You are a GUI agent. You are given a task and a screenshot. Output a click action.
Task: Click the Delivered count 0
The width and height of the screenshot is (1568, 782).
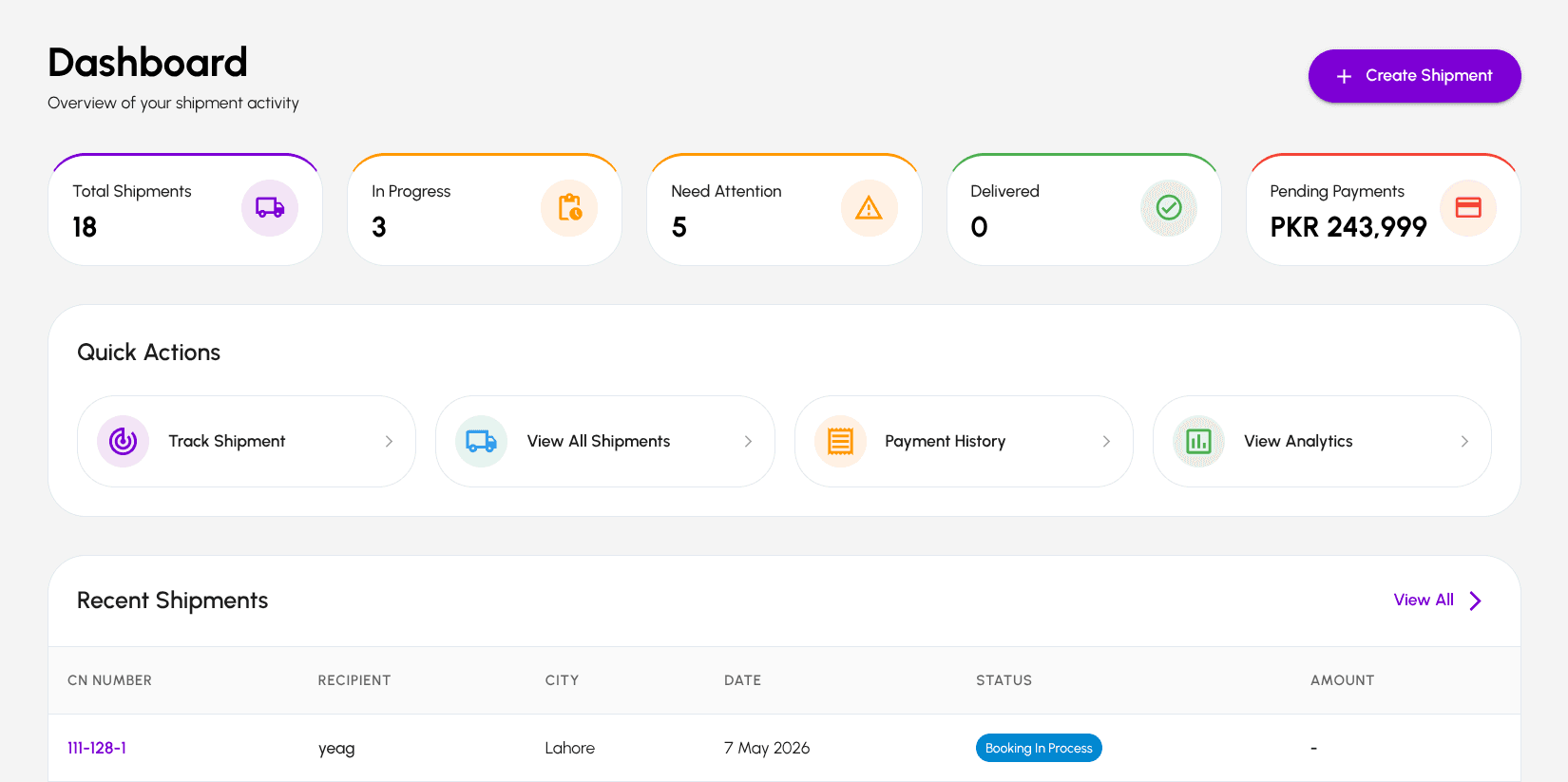point(979,227)
